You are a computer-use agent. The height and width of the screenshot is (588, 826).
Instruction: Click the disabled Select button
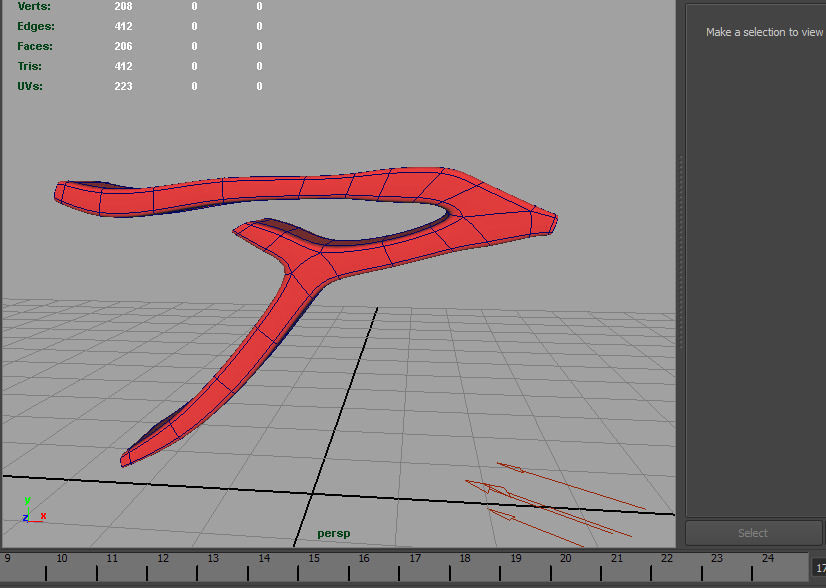(753, 533)
